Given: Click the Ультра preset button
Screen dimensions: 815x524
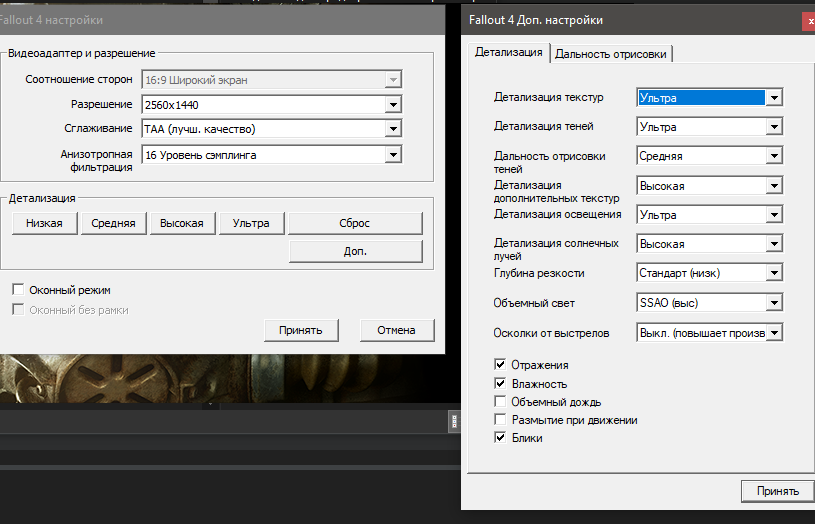Looking at the screenshot, I should (x=251, y=223).
